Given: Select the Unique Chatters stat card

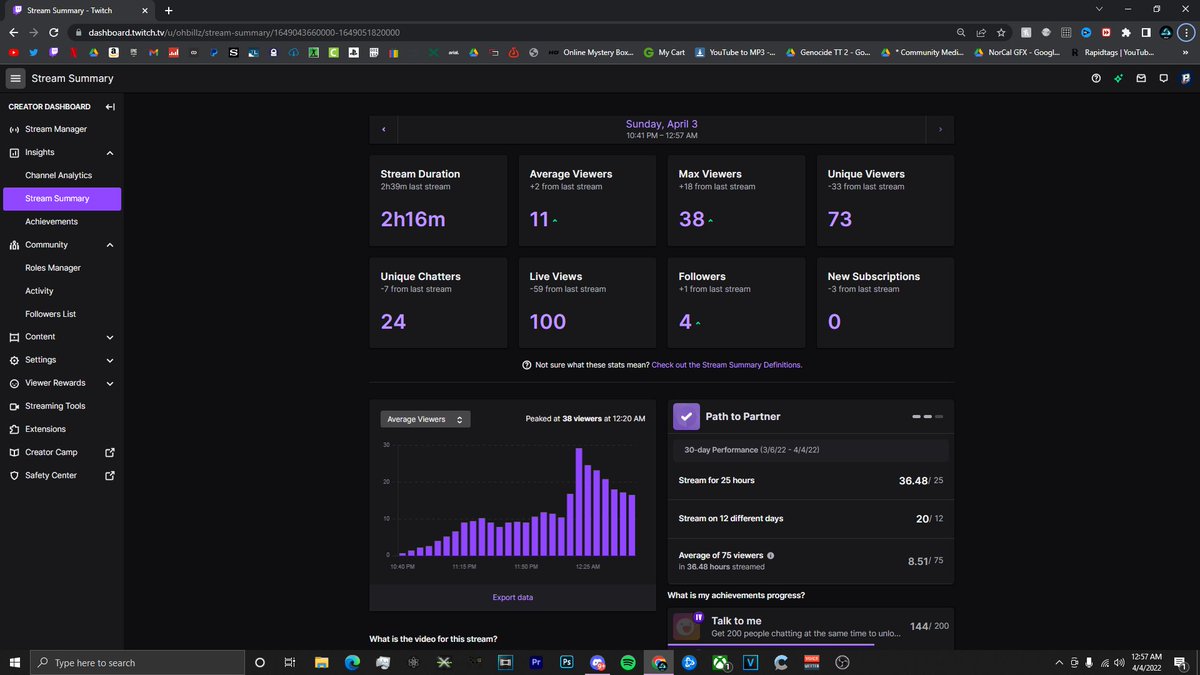Looking at the screenshot, I should [438, 303].
